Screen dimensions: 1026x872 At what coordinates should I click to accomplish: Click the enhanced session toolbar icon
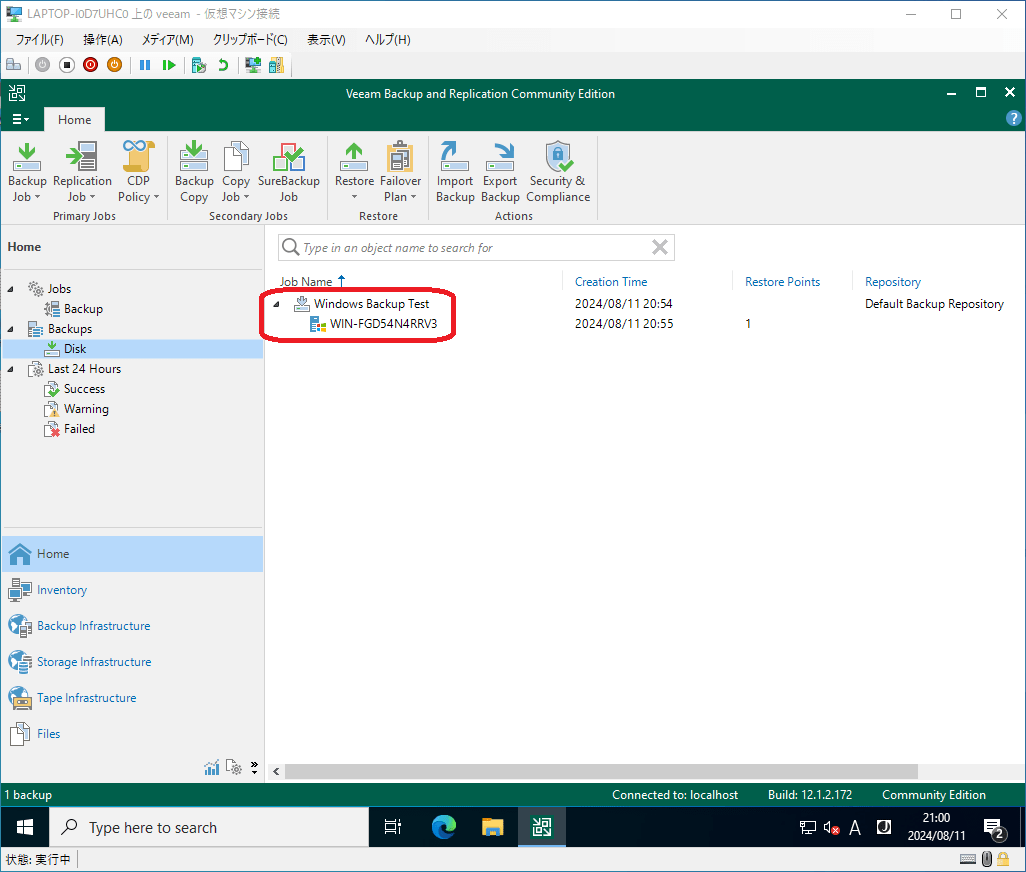click(253, 65)
